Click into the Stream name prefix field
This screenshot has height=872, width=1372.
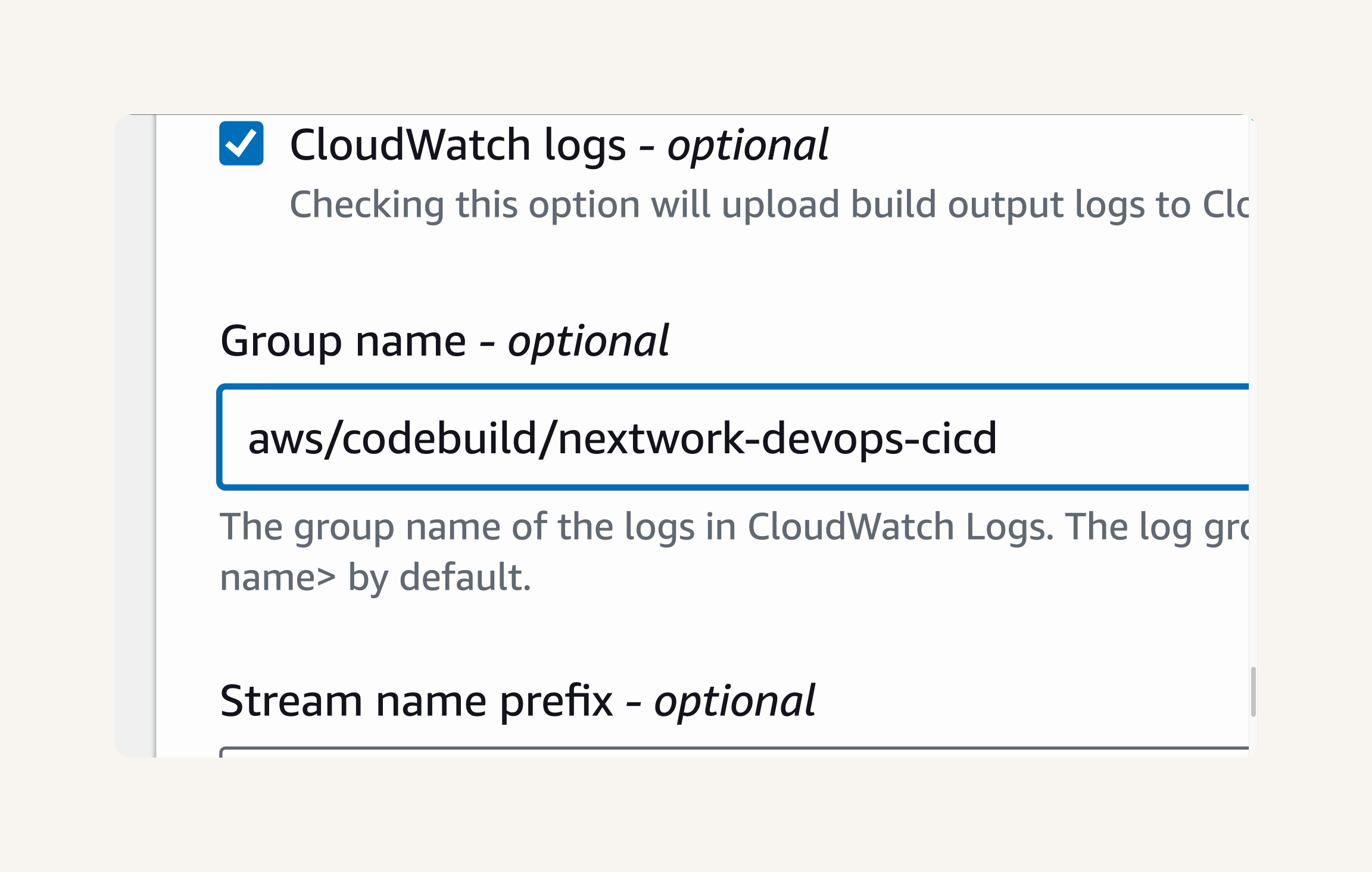click(x=734, y=752)
